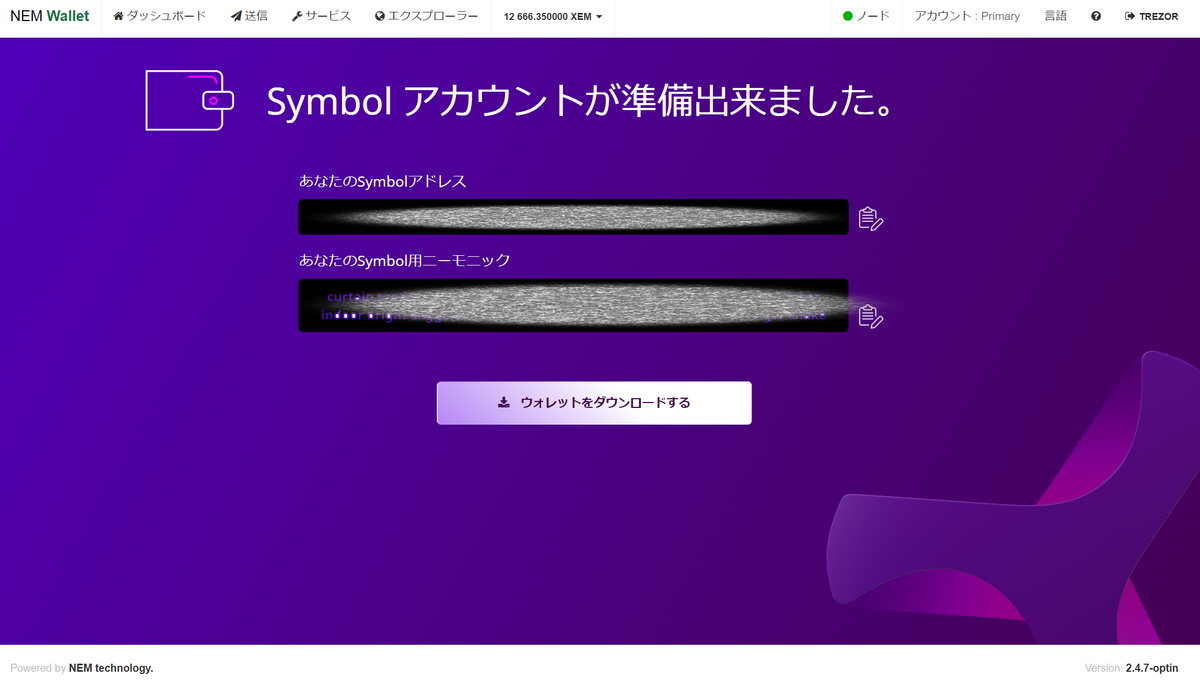Click the NEM technology footer link

coord(111,668)
